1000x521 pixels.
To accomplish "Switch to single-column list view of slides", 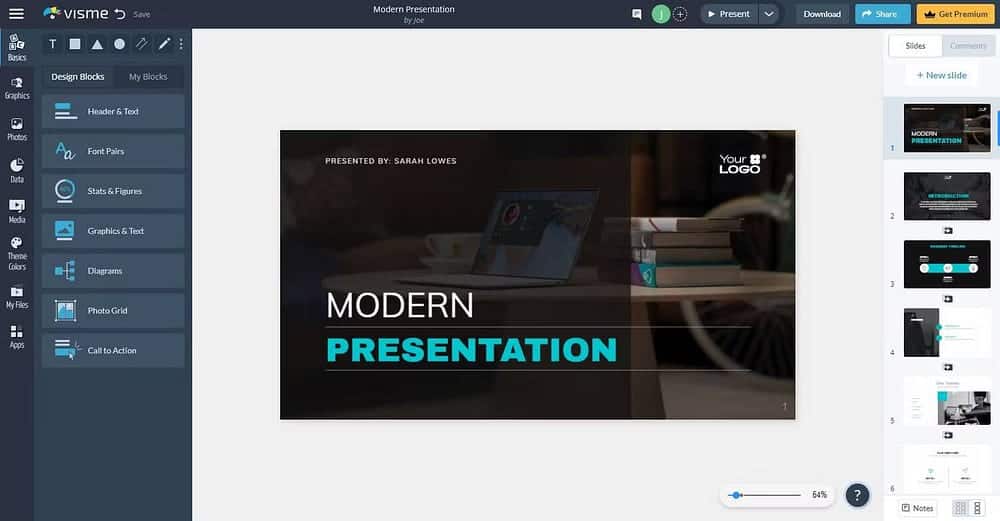I will (977, 508).
